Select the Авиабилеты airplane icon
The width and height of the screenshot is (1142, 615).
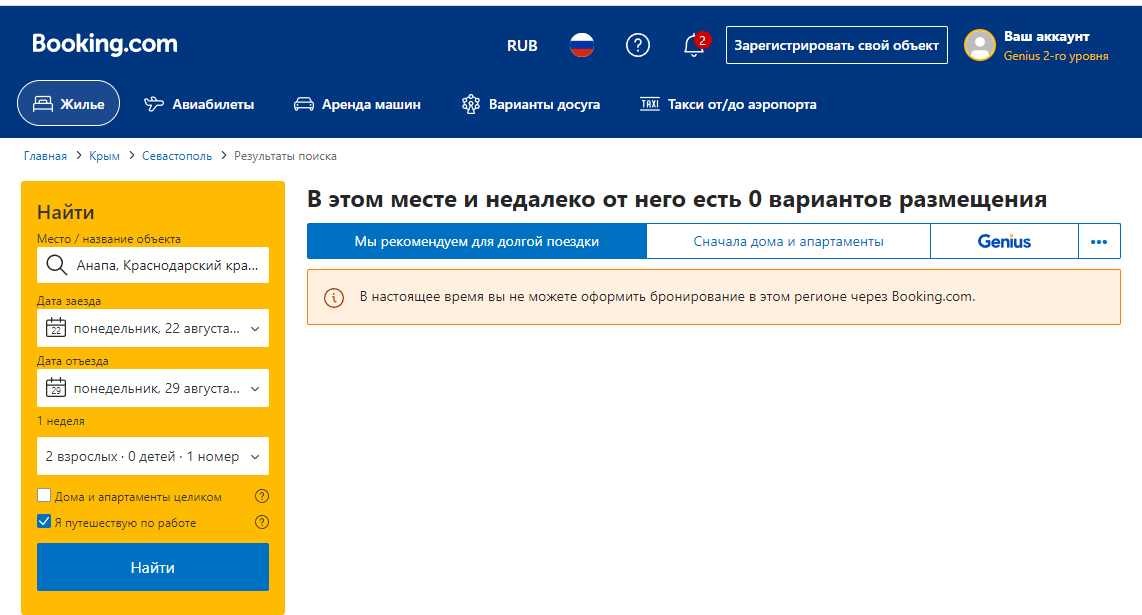tap(152, 103)
